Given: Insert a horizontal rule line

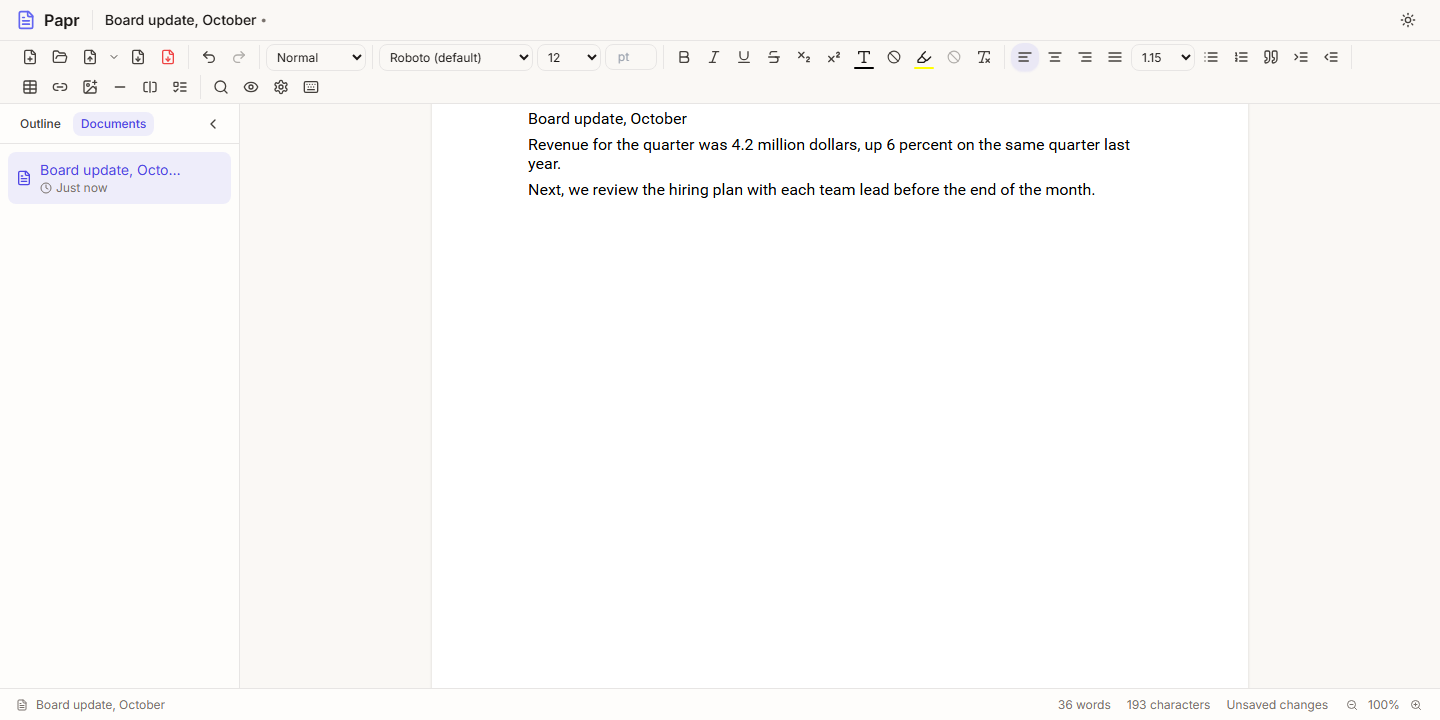Looking at the screenshot, I should pyautogui.click(x=120, y=87).
